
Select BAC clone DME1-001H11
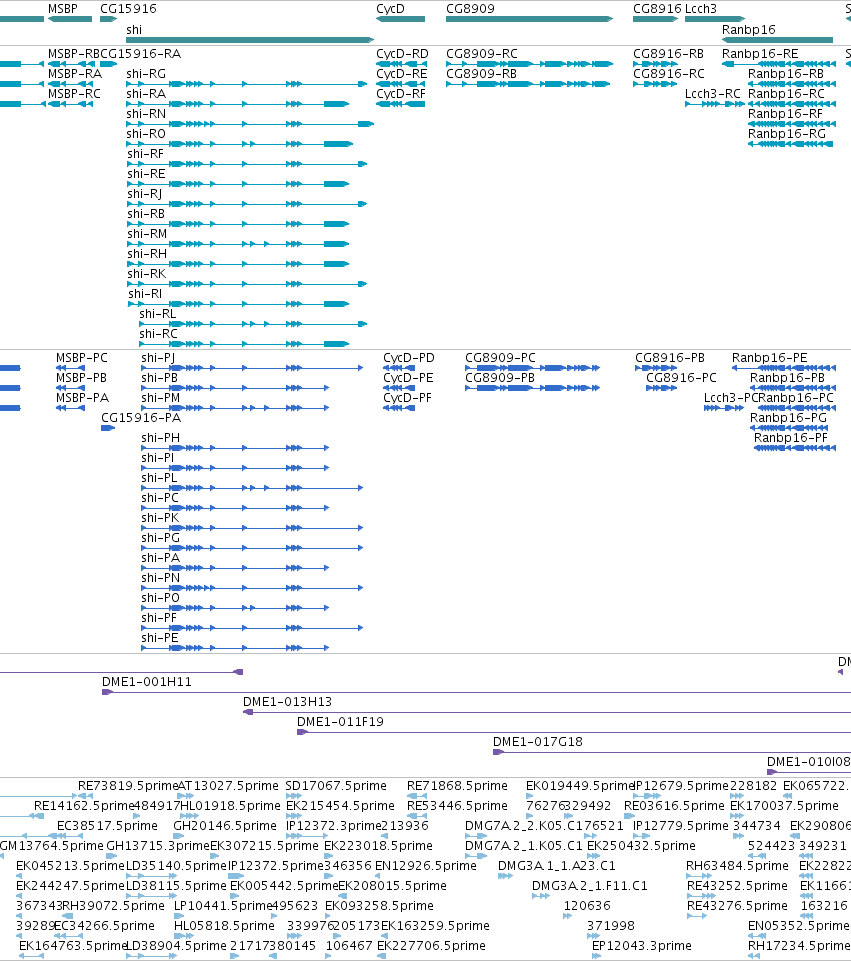(476, 692)
